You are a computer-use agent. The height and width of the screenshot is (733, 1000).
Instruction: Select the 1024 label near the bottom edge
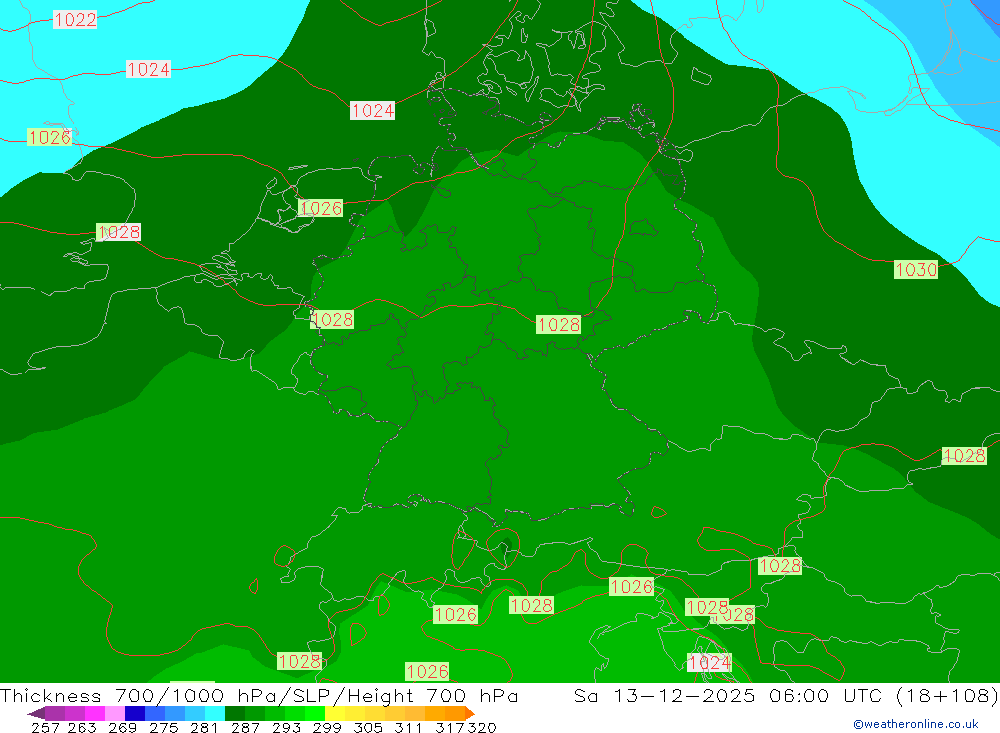click(709, 663)
